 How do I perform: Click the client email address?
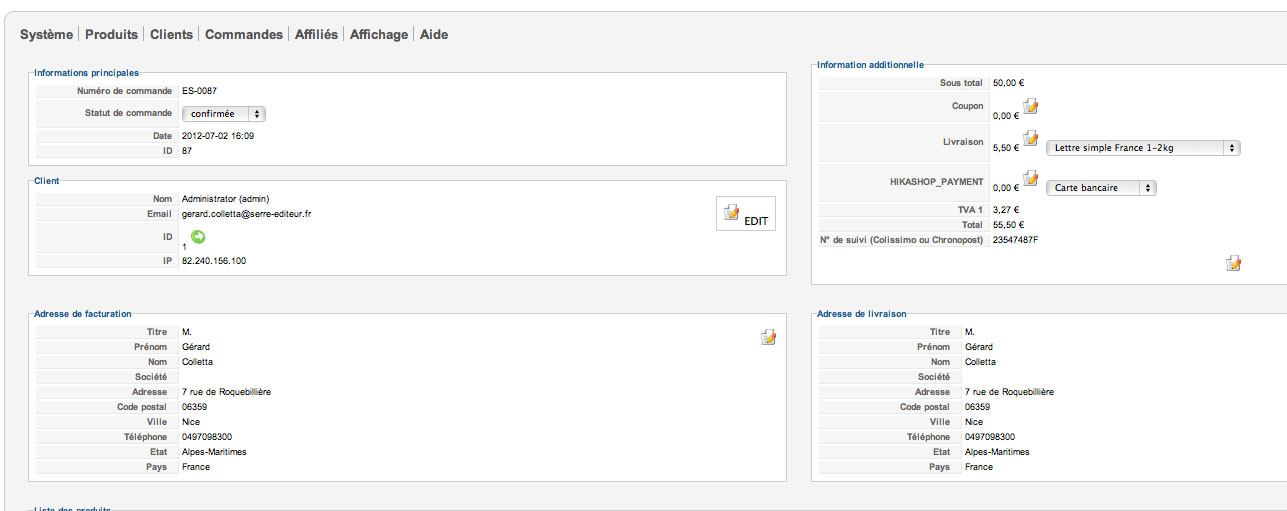[x=246, y=214]
